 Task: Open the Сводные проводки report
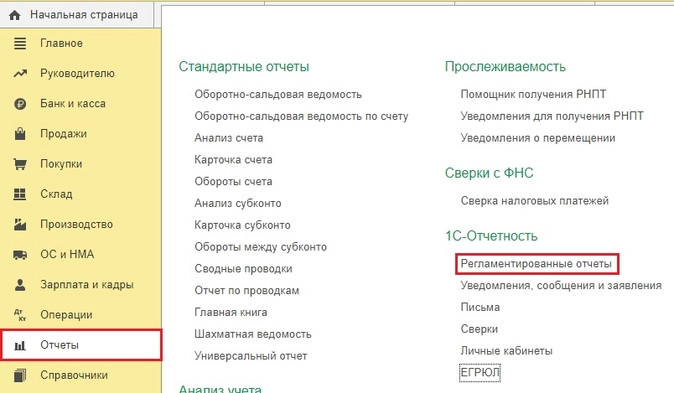[x=243, y=269]
